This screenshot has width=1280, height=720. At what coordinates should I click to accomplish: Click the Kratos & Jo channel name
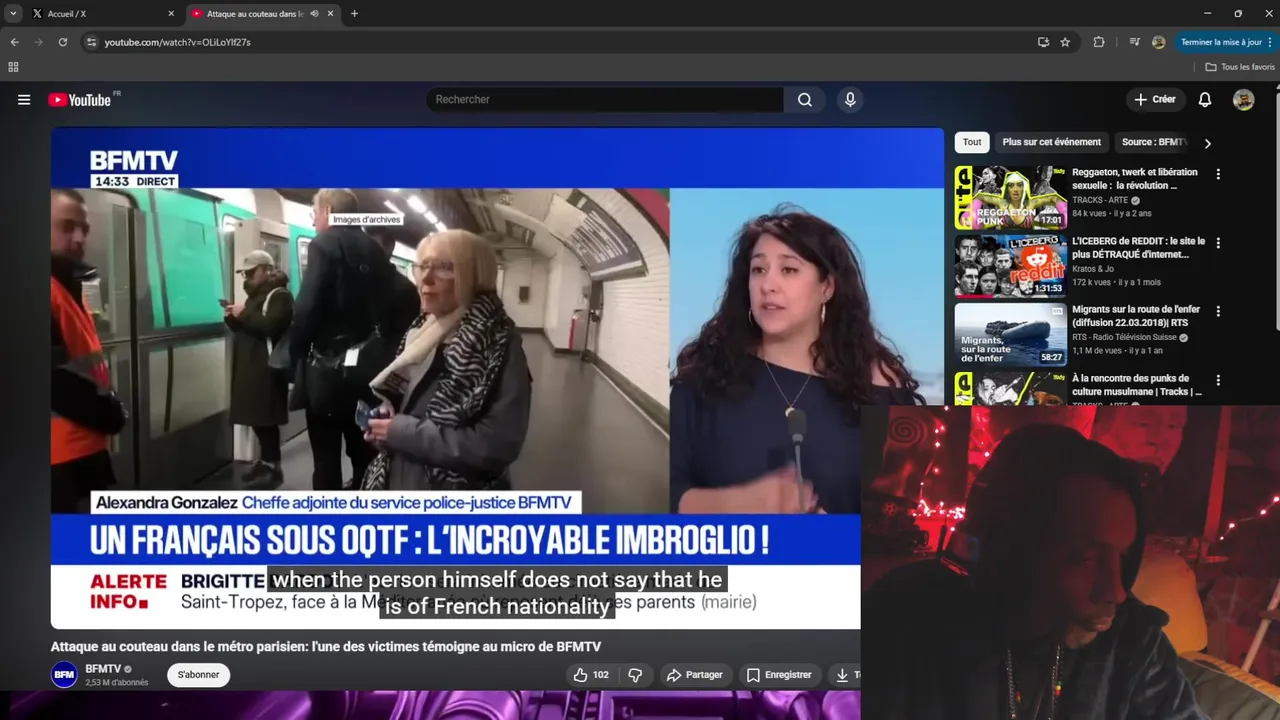point(1094,269)
